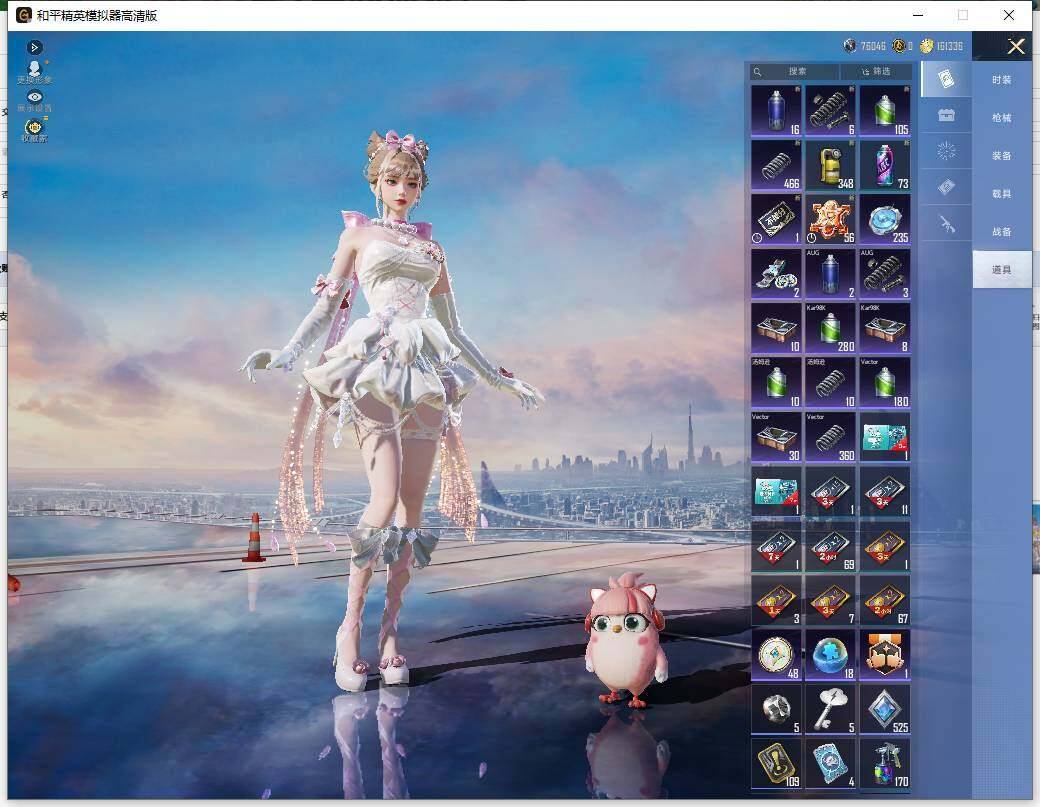Open the 装备 category tab
The width and height of the screenshot is (1040, 807).
point(1002,155)
